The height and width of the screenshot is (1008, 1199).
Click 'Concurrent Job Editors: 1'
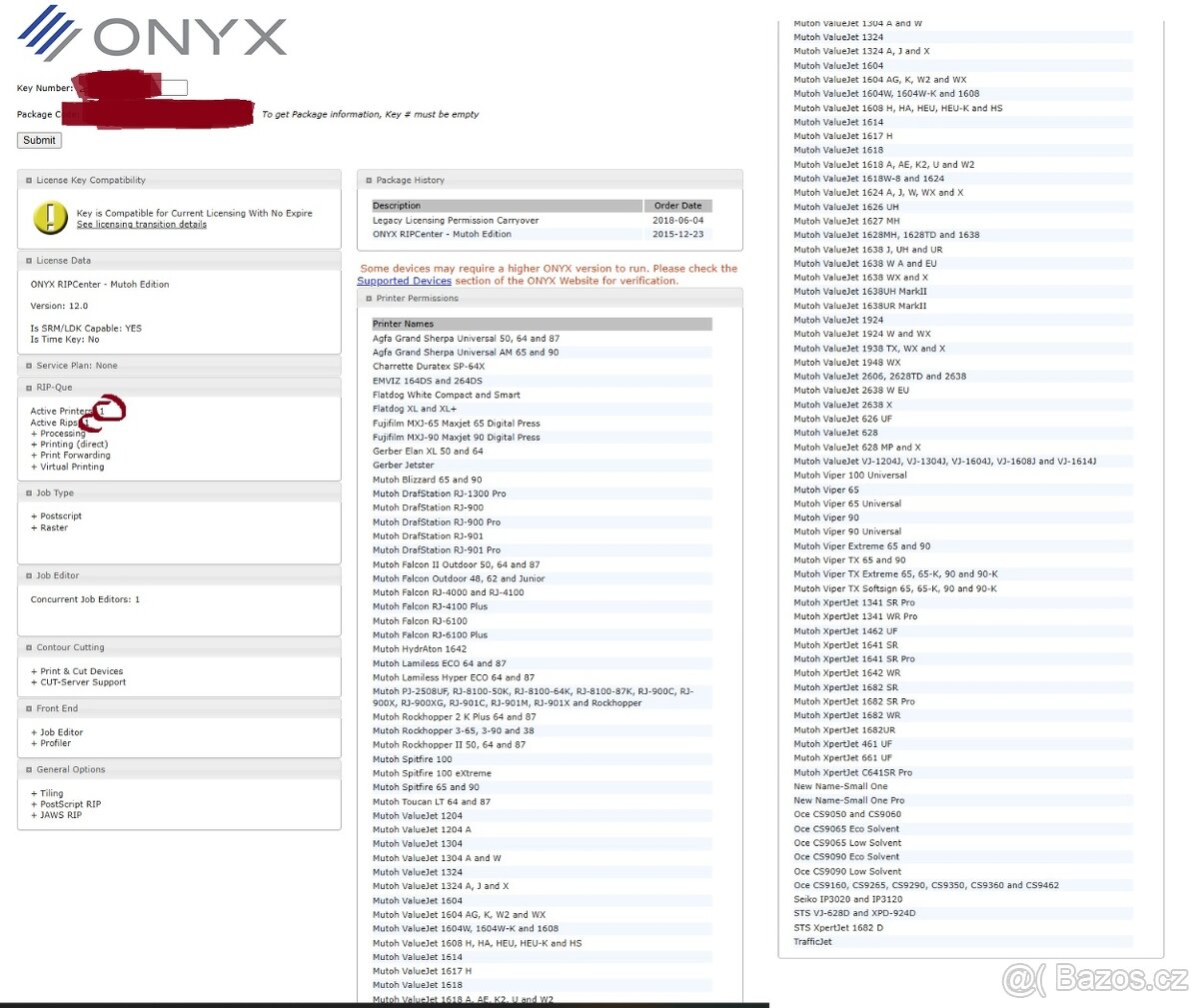[x=85, y=599]
